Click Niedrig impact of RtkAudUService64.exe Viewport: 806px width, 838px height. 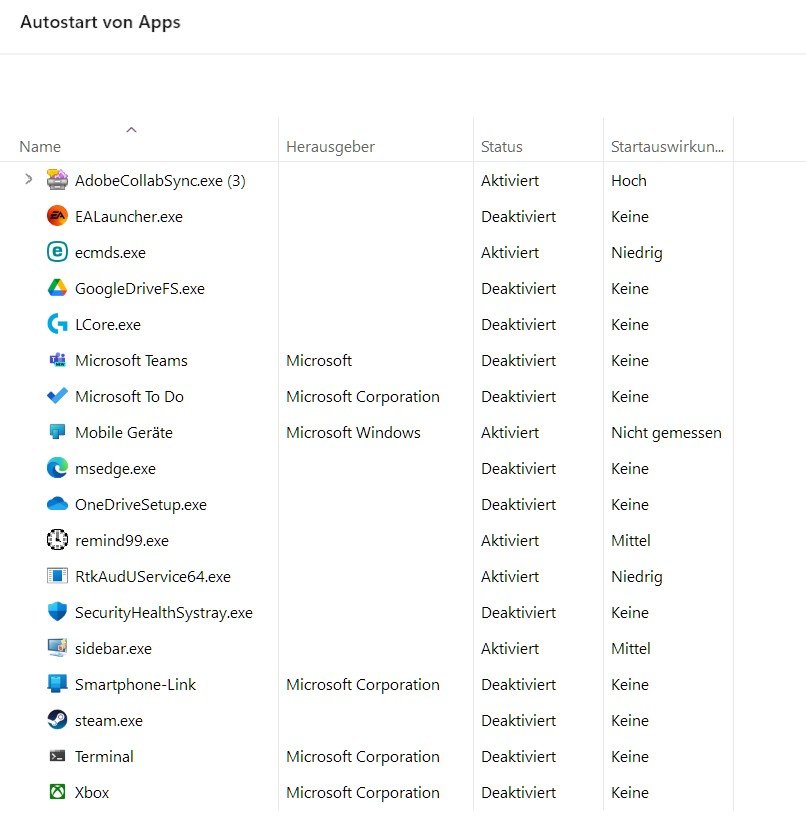(x=637, y=577)
